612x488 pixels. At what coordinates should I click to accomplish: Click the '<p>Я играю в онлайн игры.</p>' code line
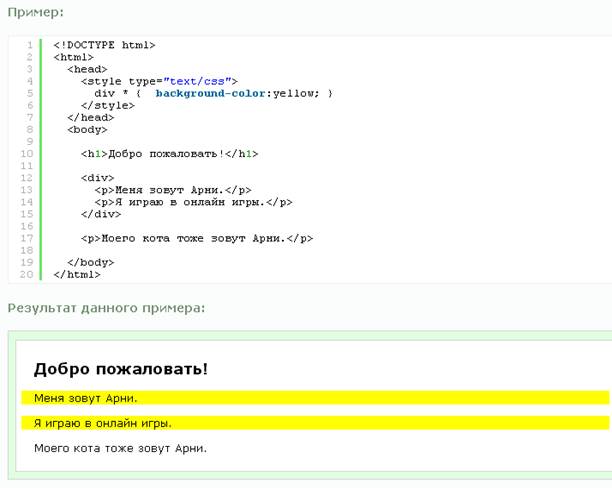point(193,202)
